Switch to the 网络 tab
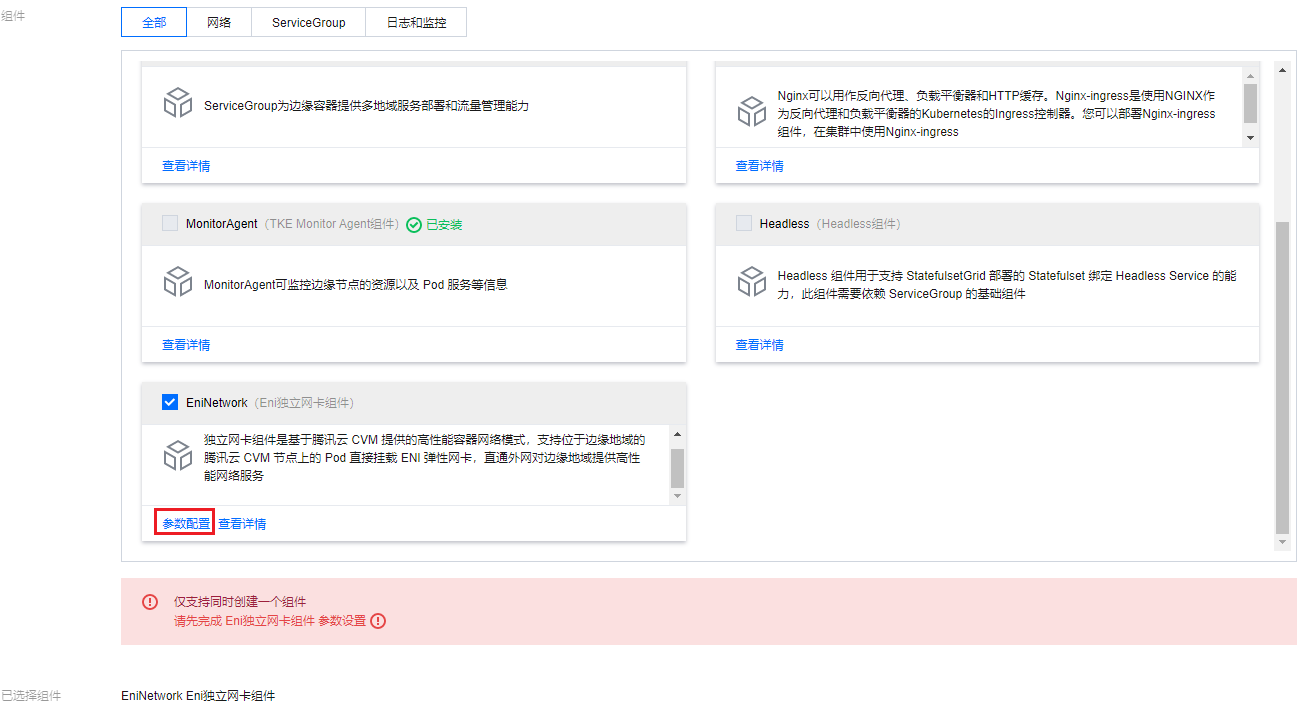 [219, 22]
